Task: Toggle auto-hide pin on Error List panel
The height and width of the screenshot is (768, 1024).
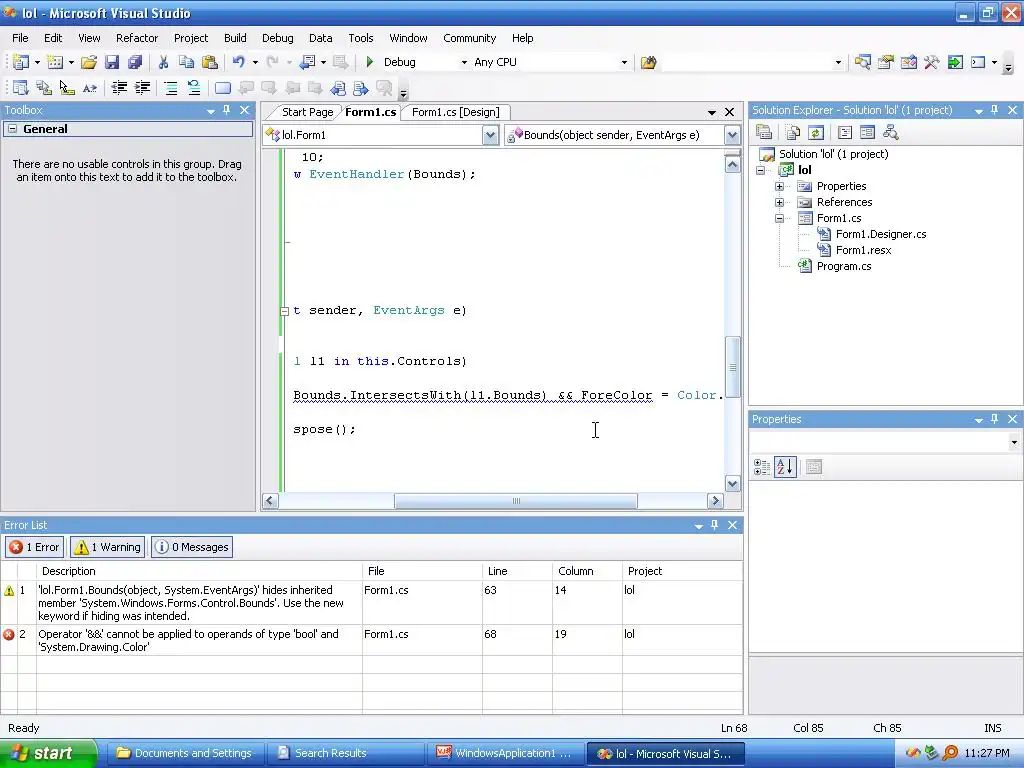Action: tap(714, 524)
